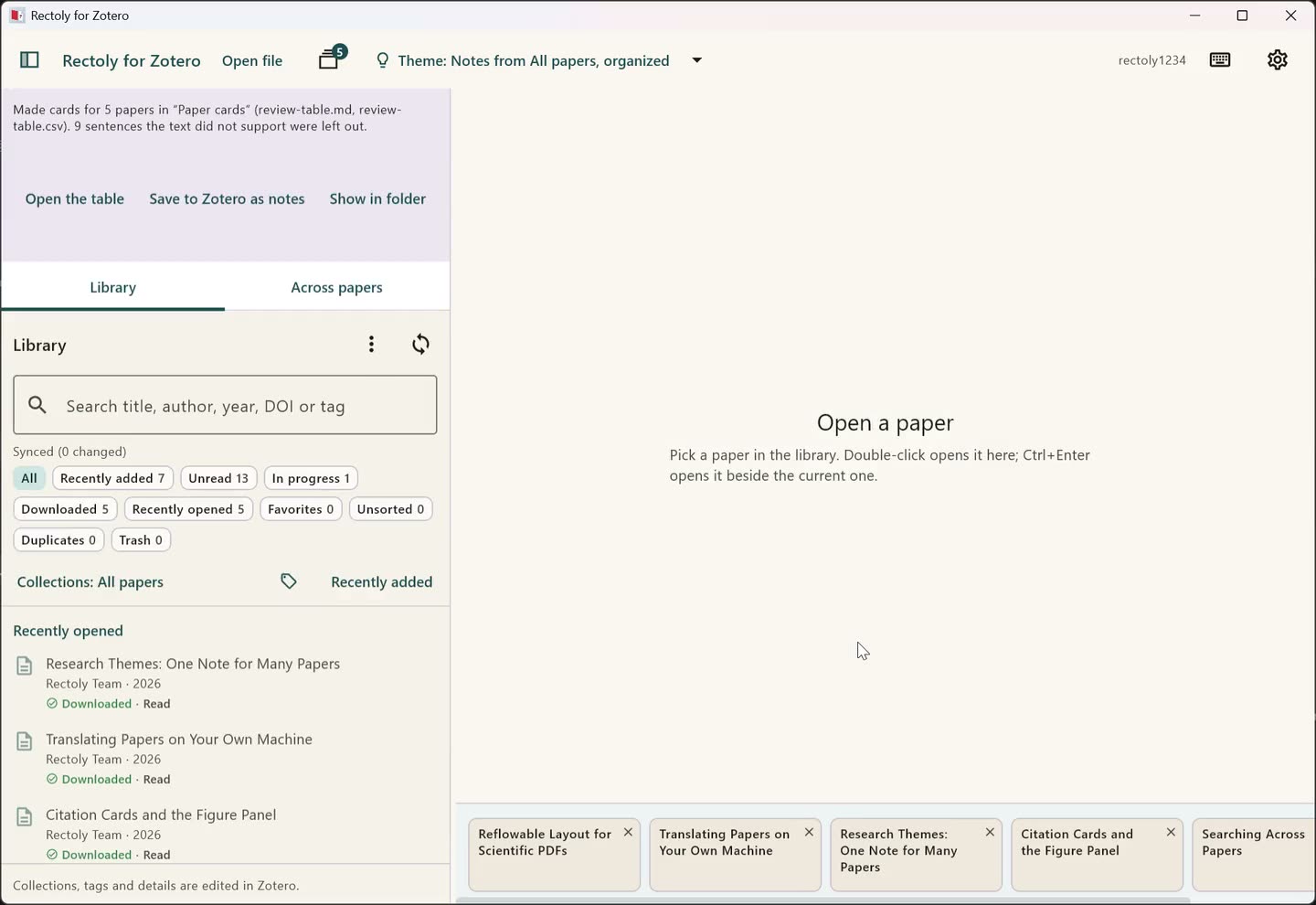Click Show in folder
The image size is (1316, 905).
click(377, 199)
